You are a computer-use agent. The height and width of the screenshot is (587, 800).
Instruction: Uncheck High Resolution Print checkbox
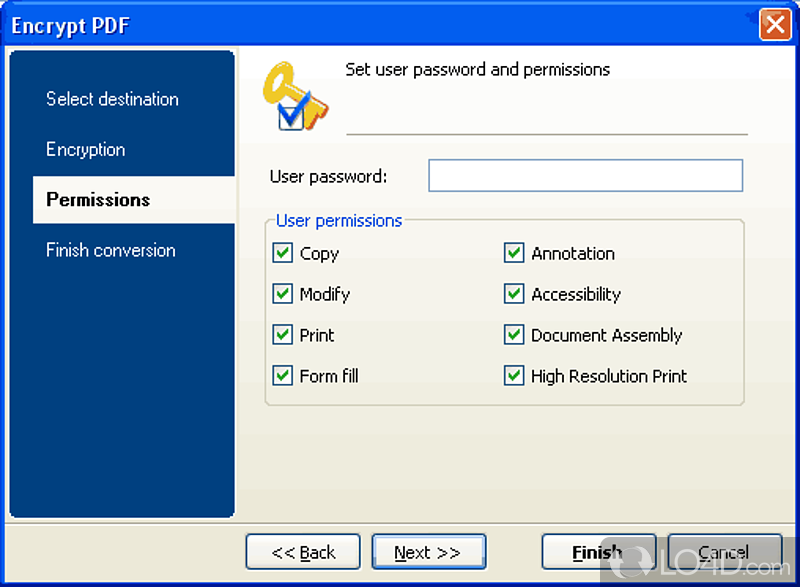pos(514,376)
